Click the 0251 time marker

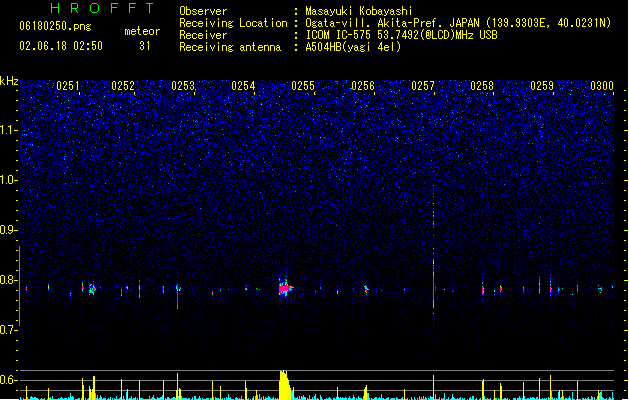[68, 86]
